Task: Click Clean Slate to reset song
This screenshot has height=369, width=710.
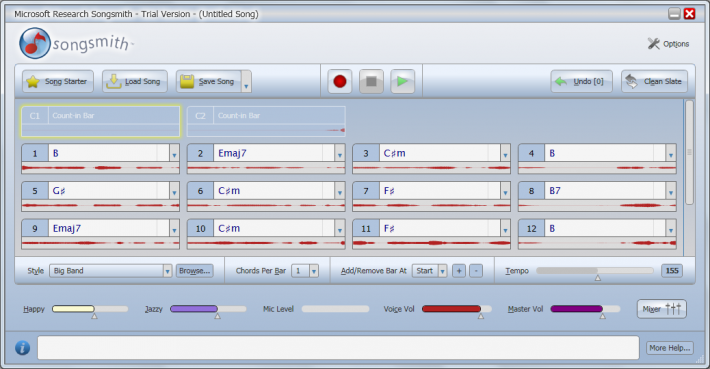Action: coord(654,81)
